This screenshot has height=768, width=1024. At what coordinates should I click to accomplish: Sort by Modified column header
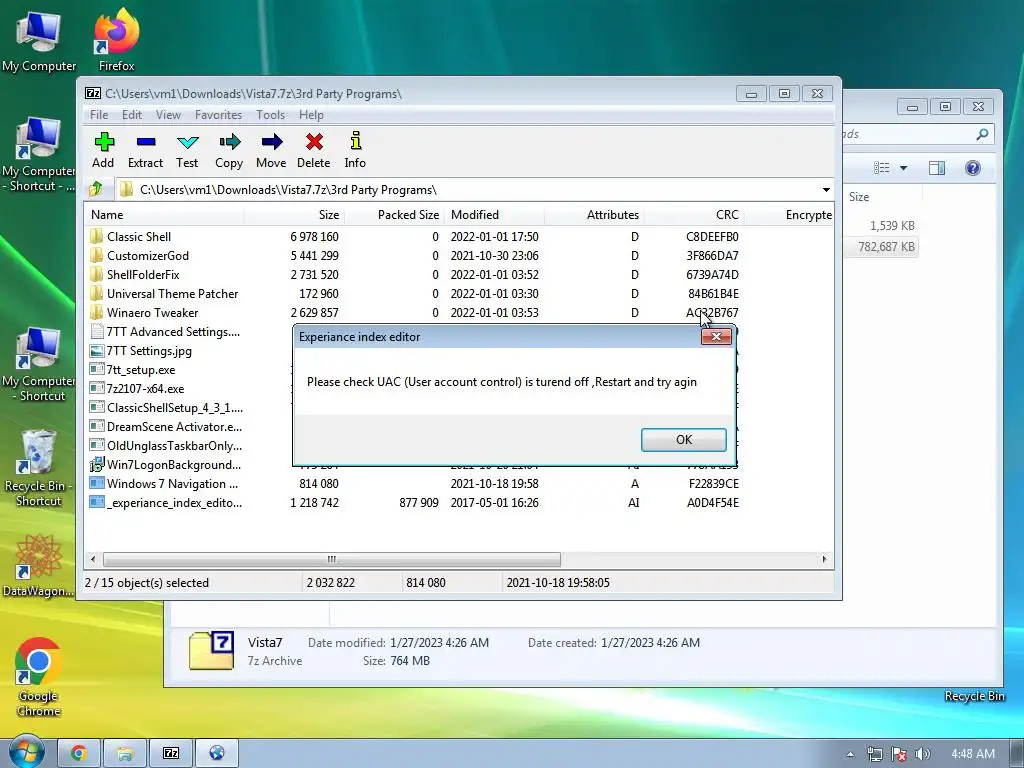(494, 214)
